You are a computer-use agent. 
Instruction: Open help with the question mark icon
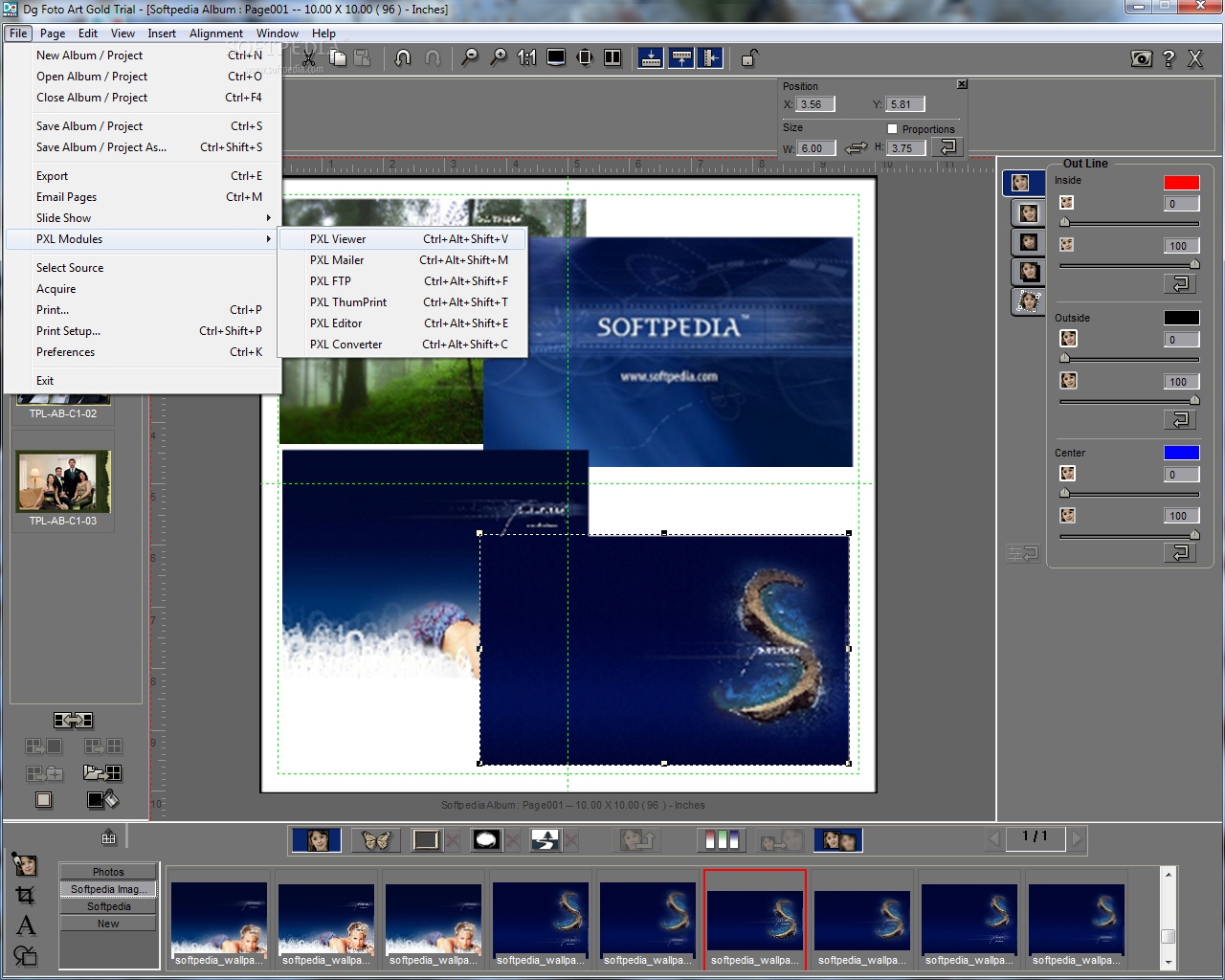[x=1169, y=58]
